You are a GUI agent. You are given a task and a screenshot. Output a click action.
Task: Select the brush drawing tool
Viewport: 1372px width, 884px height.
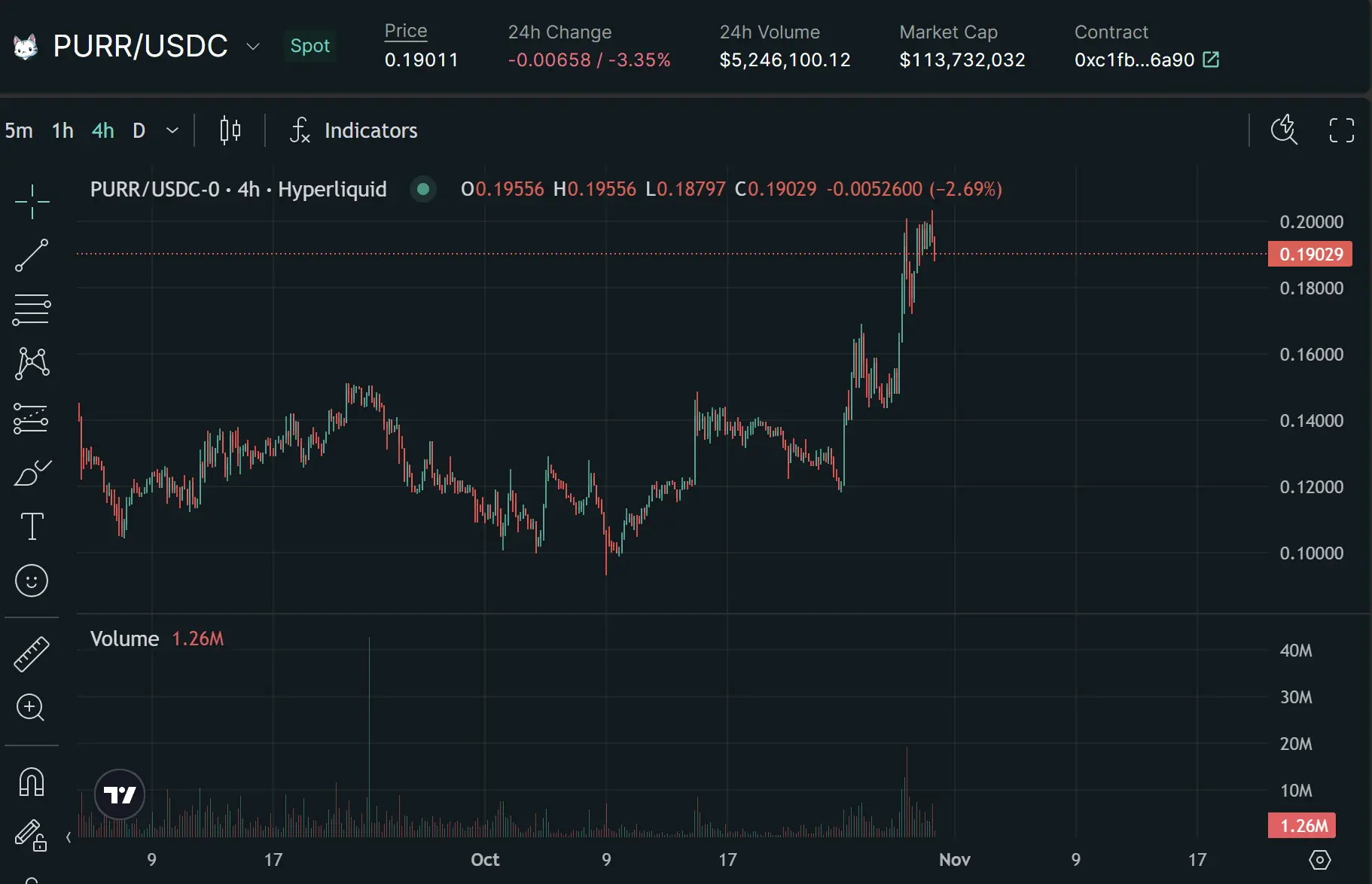click(x=32, y=473)
